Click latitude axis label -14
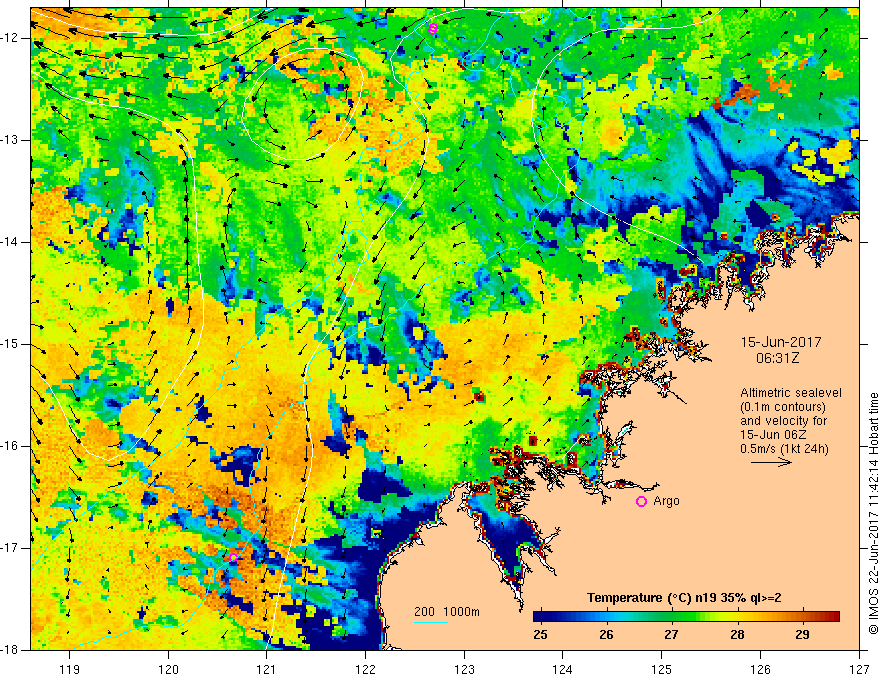This screenshot has height=680, width=880. point(11,242)
